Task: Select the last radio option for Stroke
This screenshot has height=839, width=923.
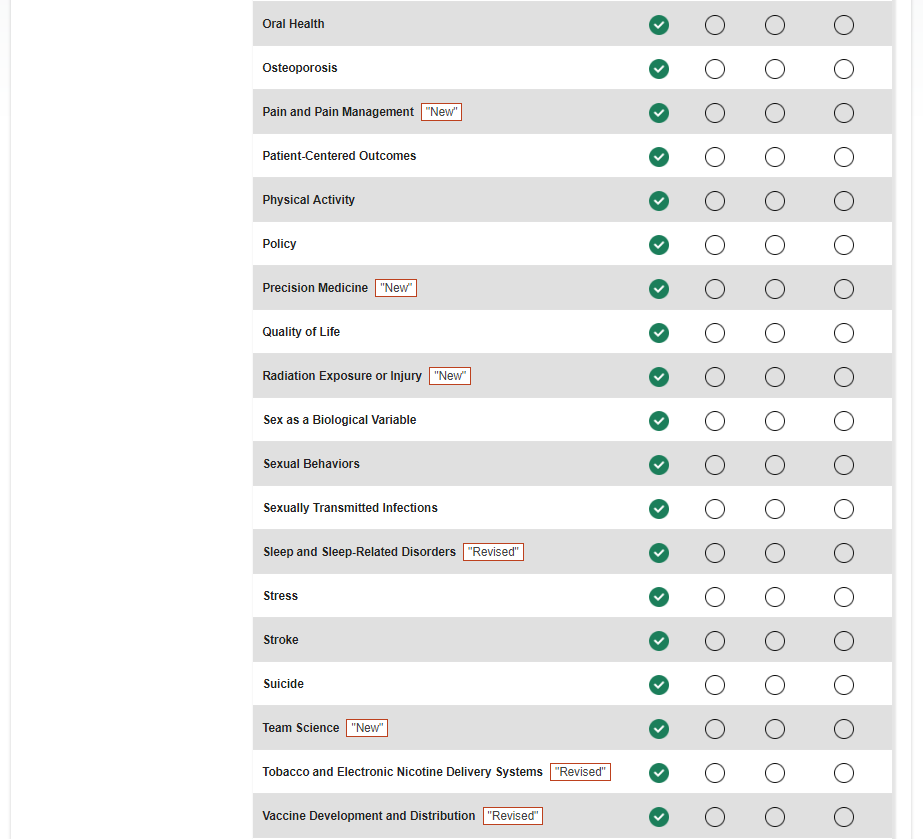Action: click(x=844, y=641)
